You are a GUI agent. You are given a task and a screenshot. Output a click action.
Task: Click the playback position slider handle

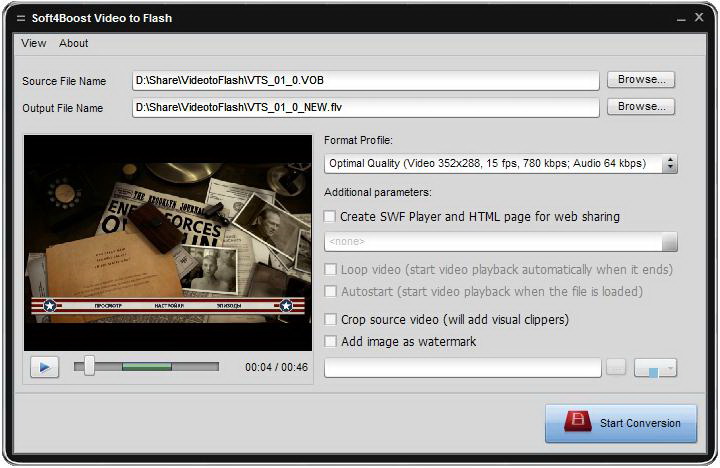[89, 366]
